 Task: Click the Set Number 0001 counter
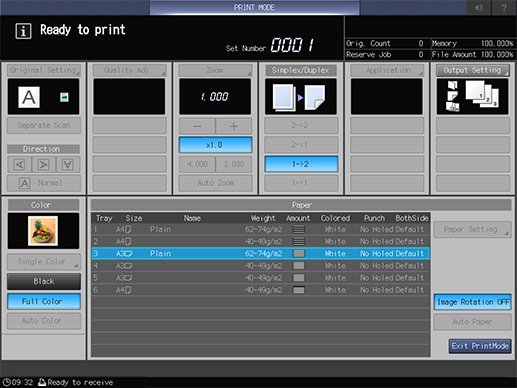point(292,45)
